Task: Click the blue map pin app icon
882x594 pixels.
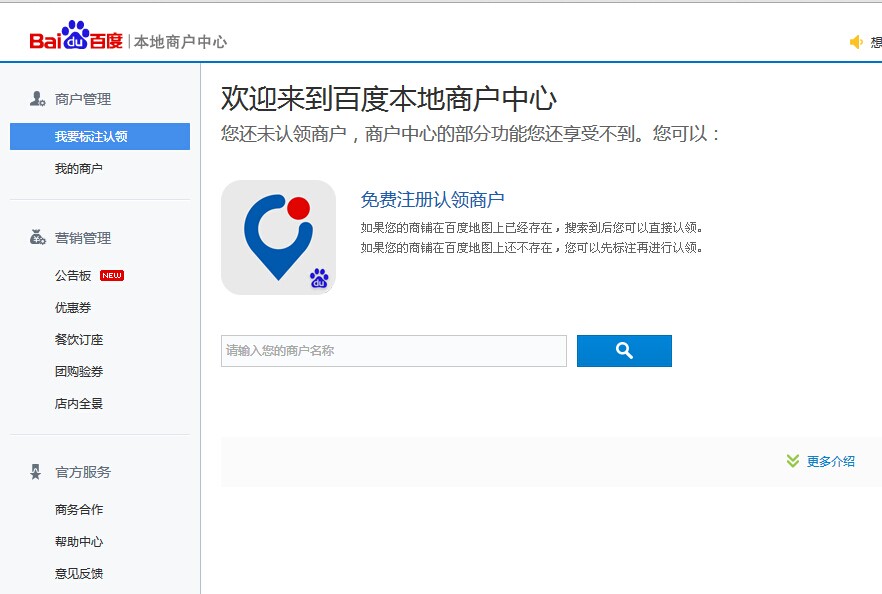Action: (278, 237)
